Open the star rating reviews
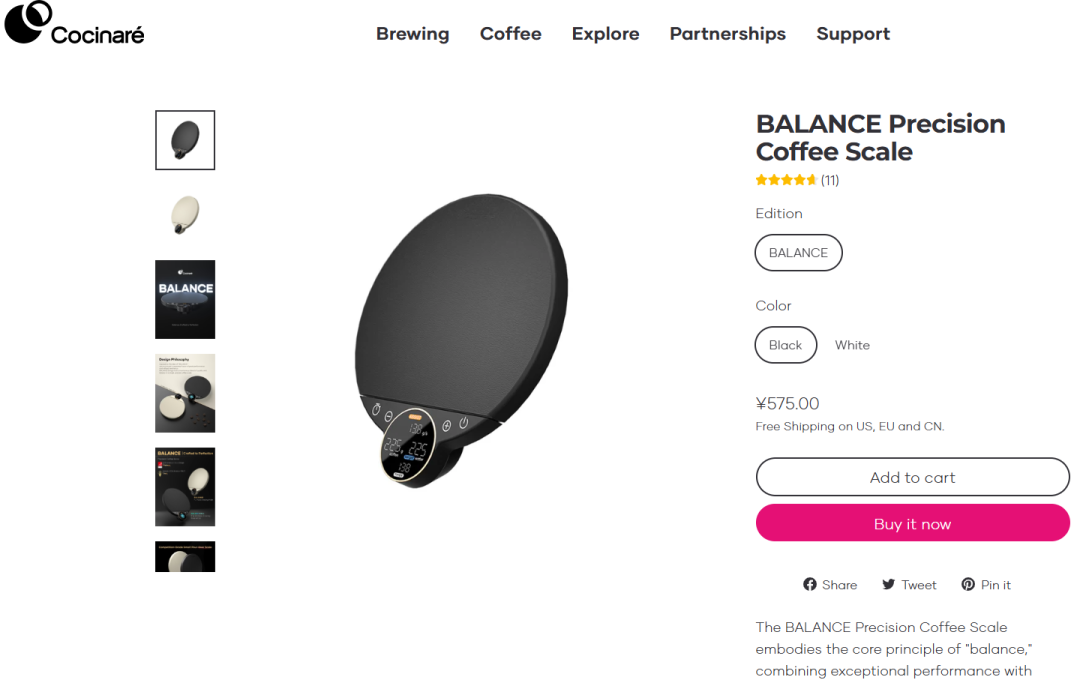This screenshot has width=1080, height=680. pos(797,180)
